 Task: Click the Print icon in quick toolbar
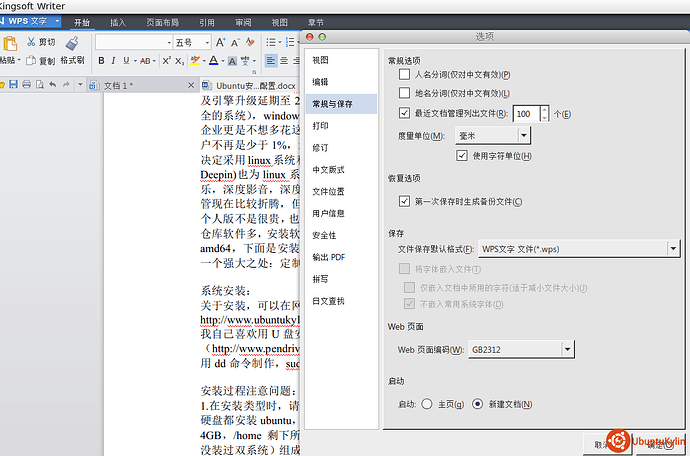[26, 85]
